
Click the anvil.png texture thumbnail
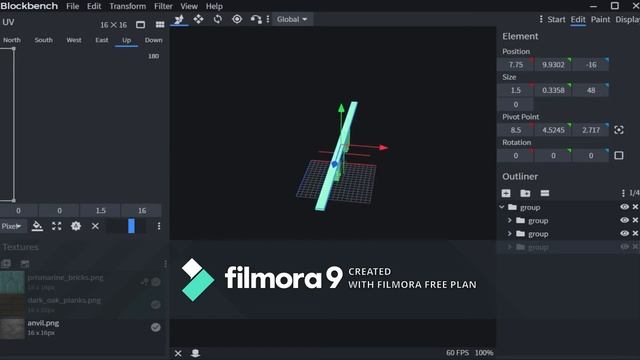(12, 329)
